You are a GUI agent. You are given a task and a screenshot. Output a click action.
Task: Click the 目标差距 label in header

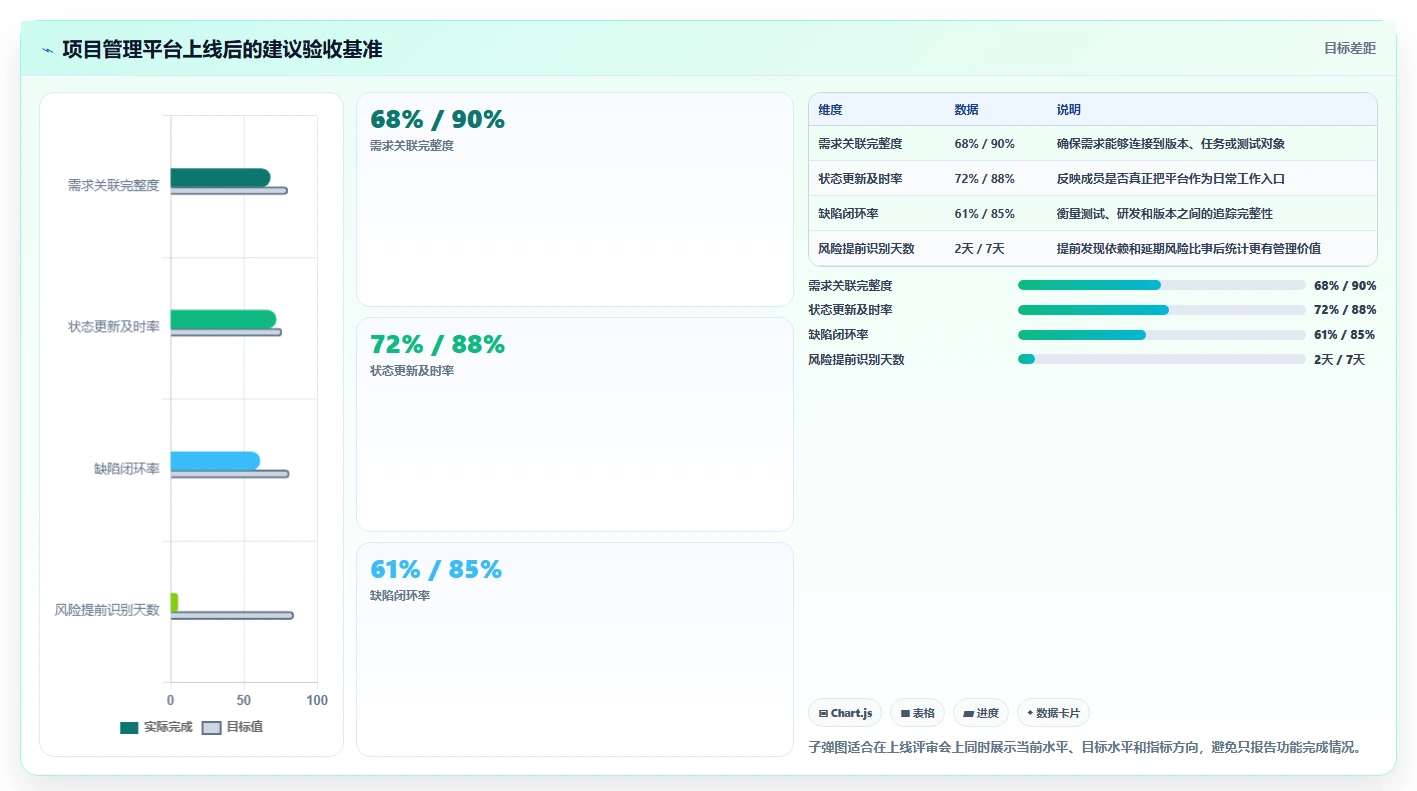click(1350, 48)
